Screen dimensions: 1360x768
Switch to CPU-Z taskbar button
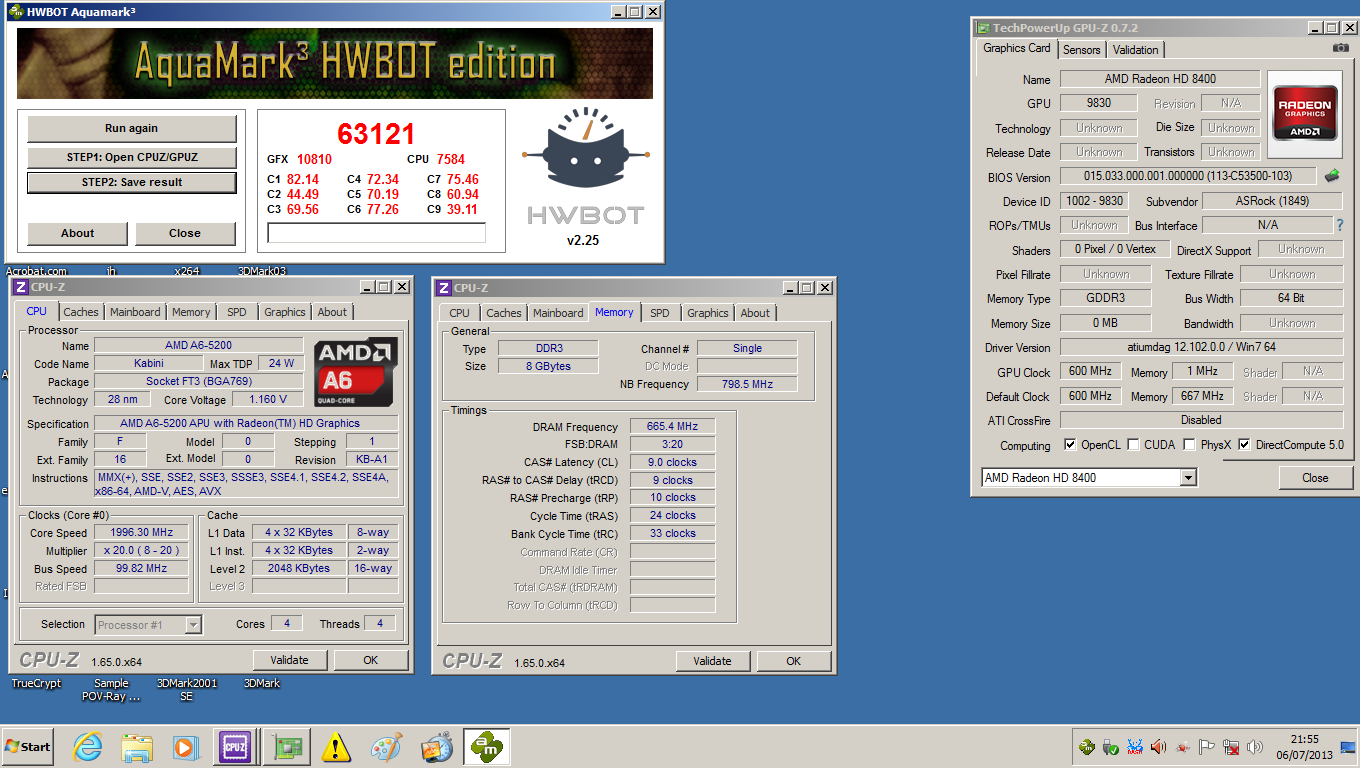point(236,747)
